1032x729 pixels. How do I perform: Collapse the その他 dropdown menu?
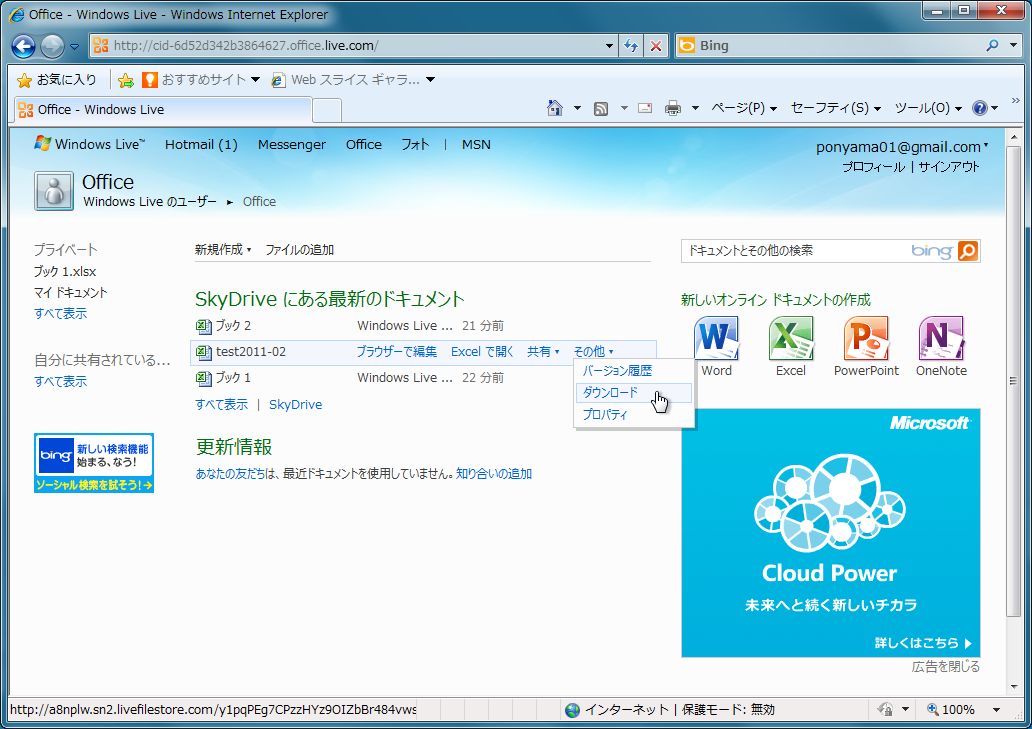[593, 351]
